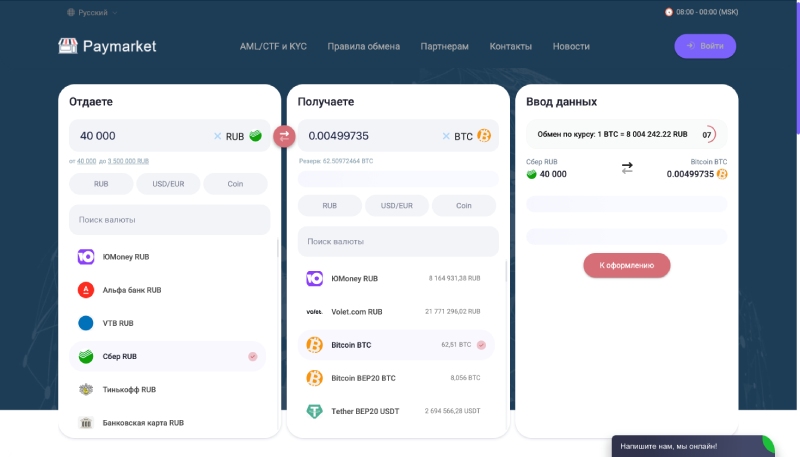Select VTB RUB to give
Viewport: 800px width, 457px height.
167,323
